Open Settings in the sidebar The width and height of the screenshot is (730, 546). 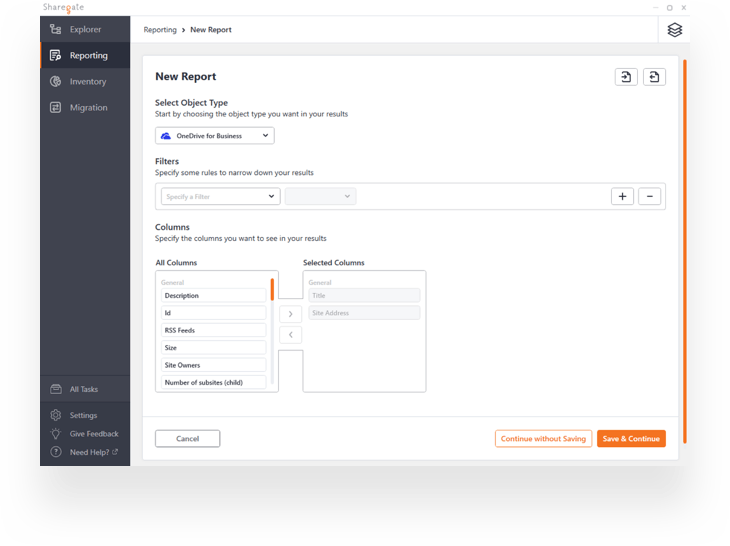click(85, 415)
